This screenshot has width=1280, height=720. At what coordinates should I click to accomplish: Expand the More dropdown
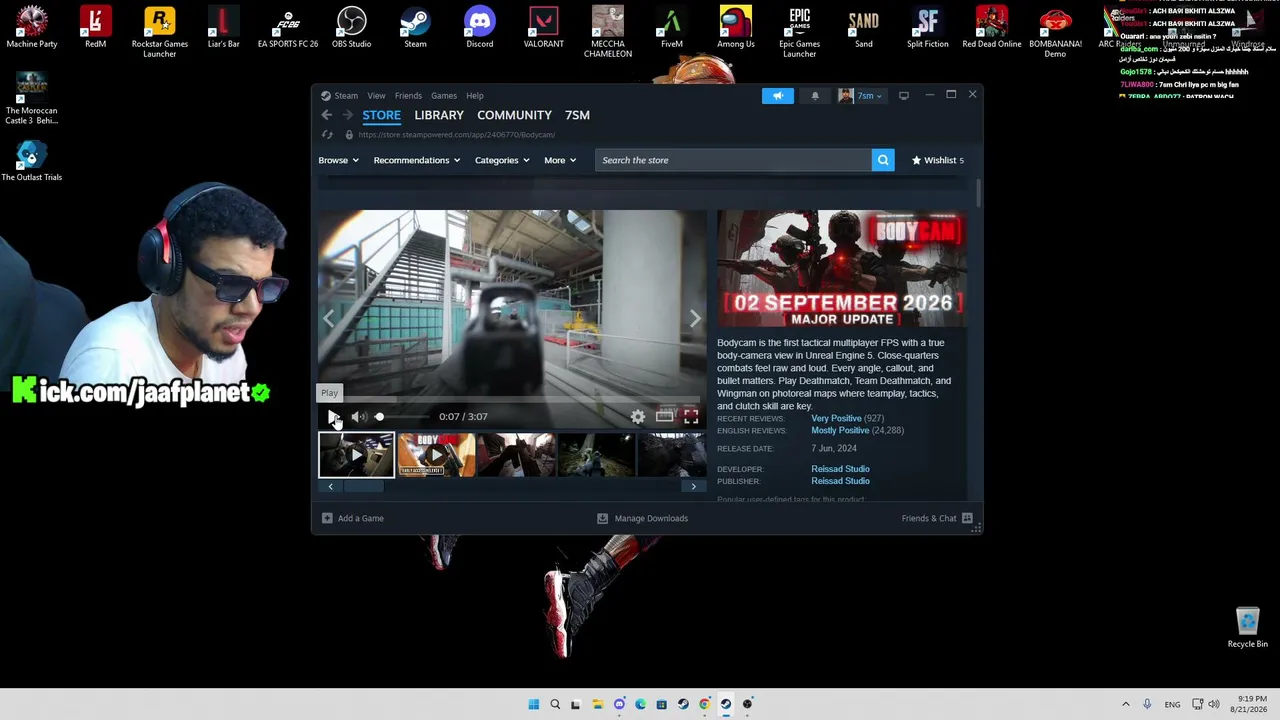pyautogui.click(x=560, y=160)
